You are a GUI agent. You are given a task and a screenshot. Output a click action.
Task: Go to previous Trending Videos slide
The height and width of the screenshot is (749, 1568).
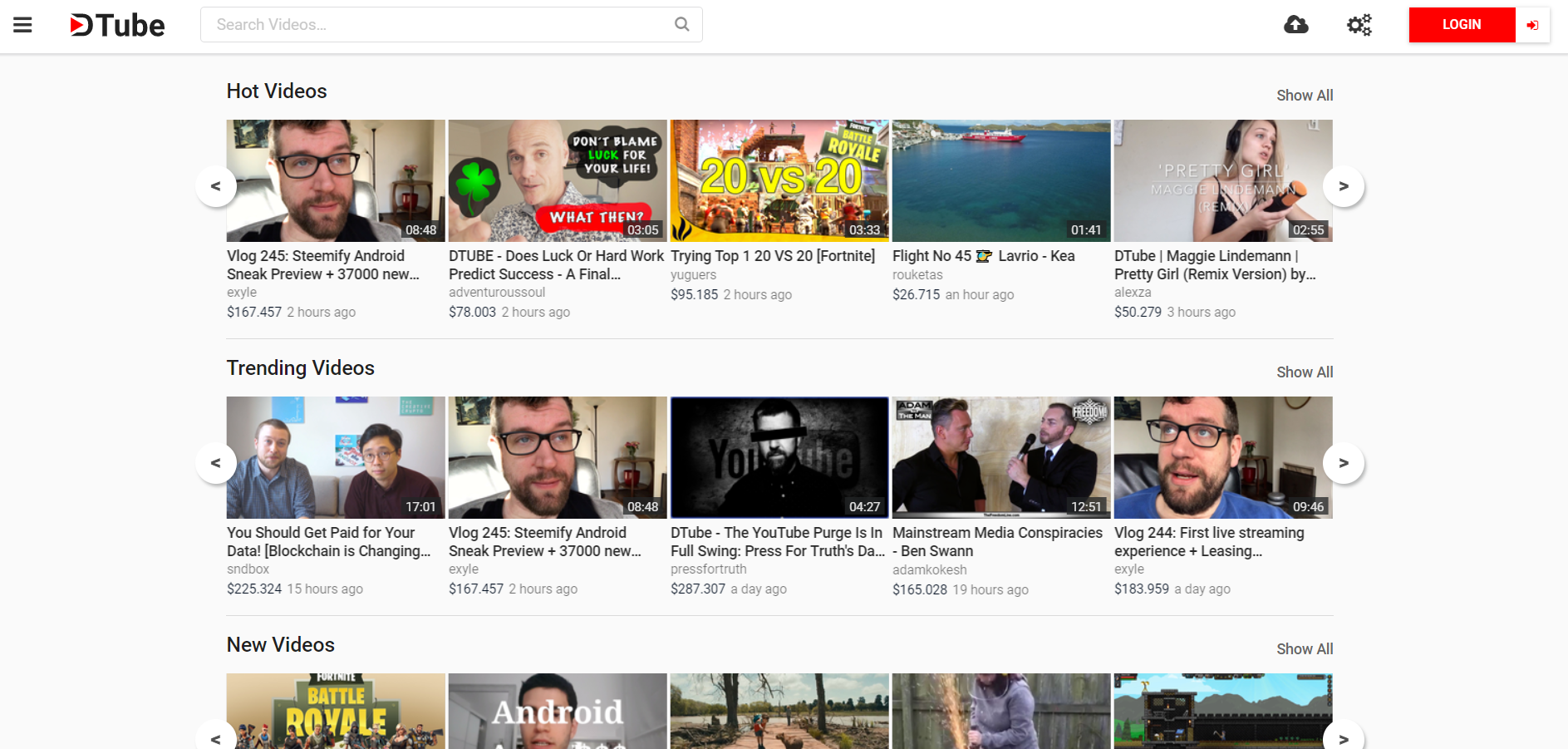pyautogui.click(x=216, y=463)
